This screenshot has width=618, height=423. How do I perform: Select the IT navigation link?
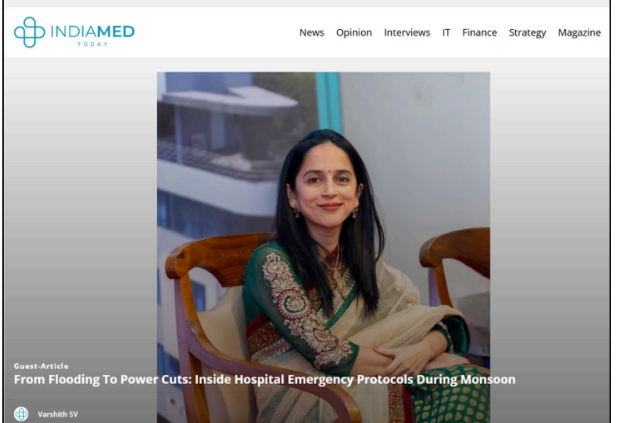click(x=446, y=33)
